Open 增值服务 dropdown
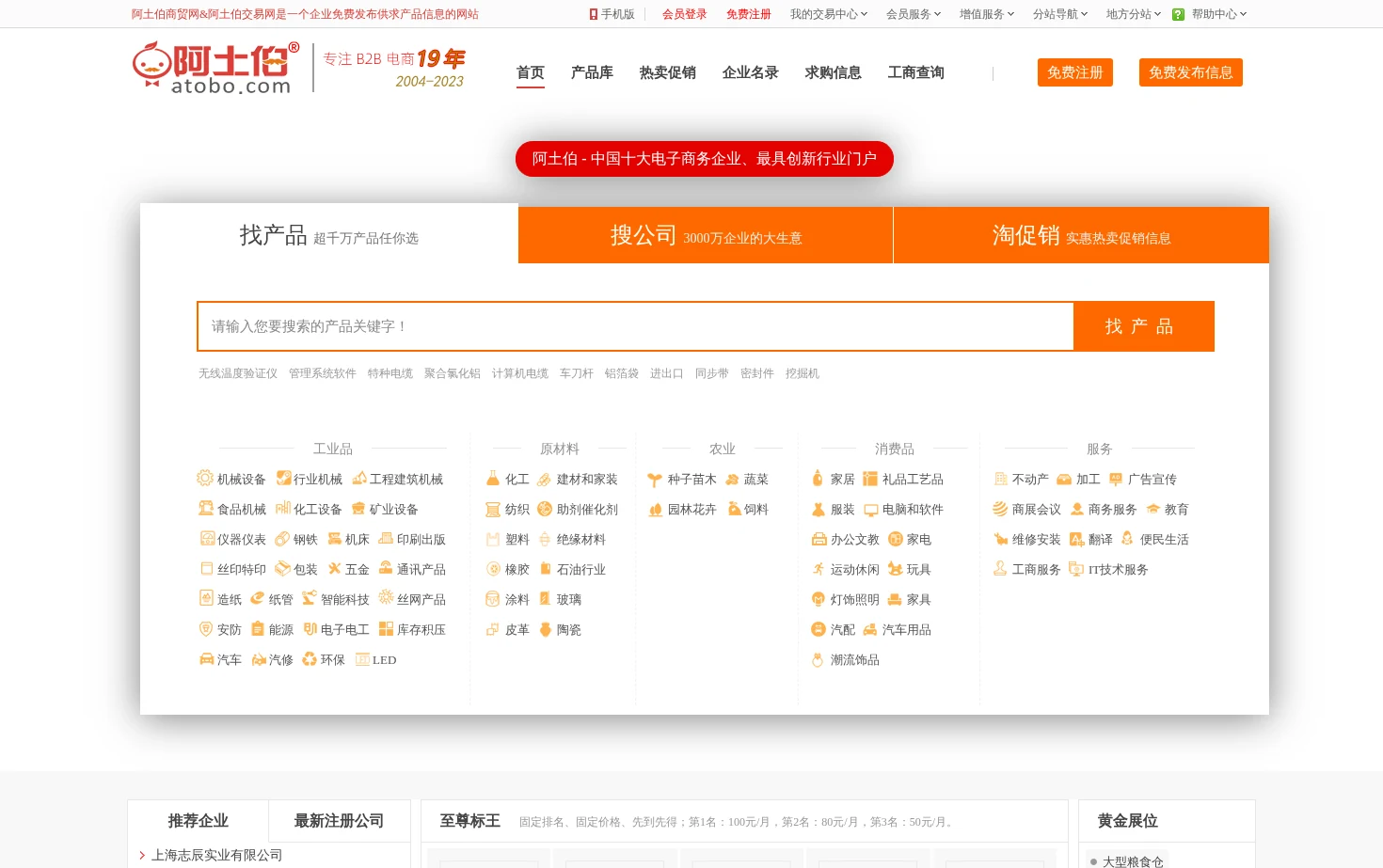The width and height of the screenshot is (1383, 868). point(986,14)
